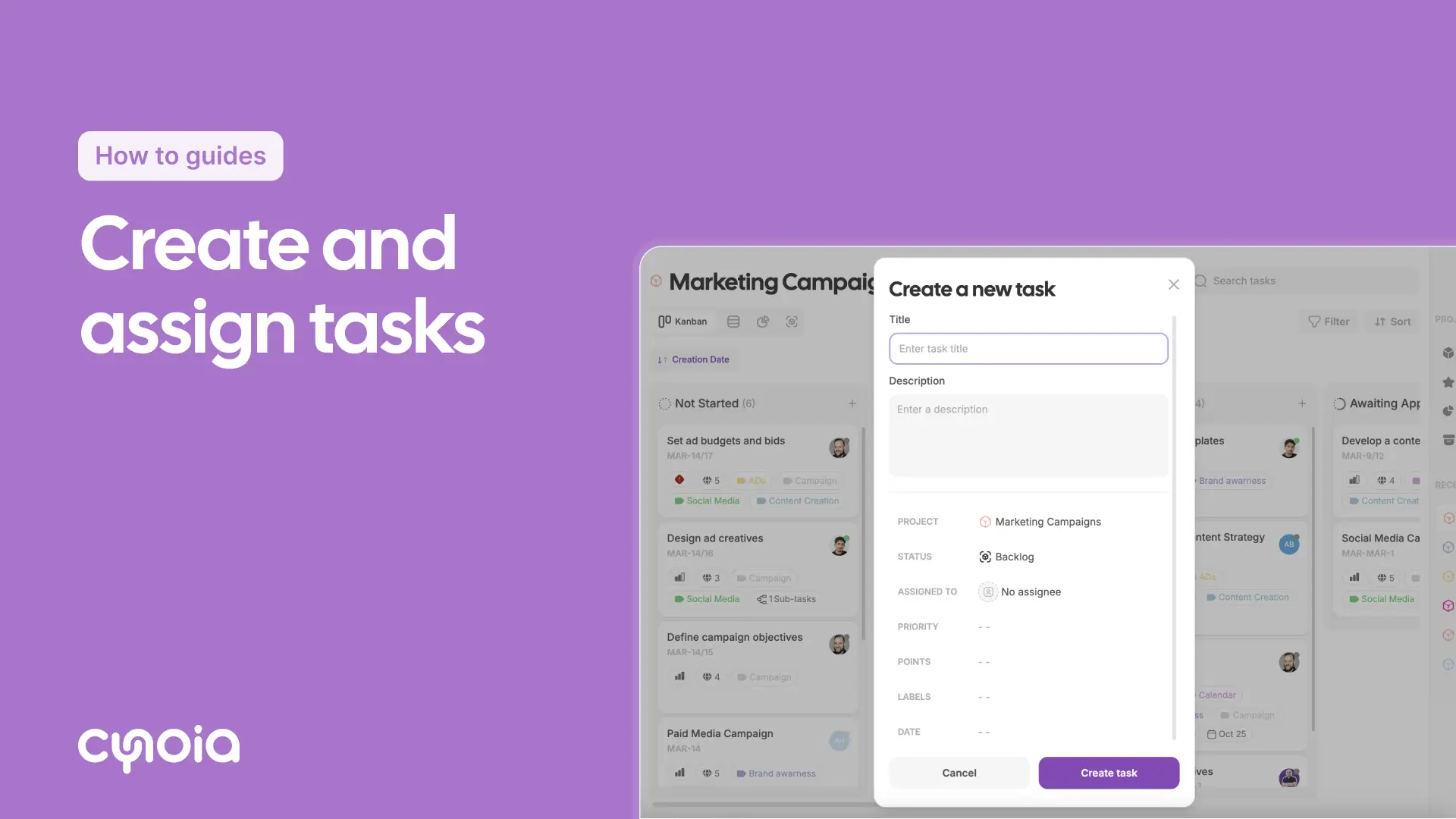Click the middle column's vertical scrollbar
Screen dimensions: 1456x819
1313,580
